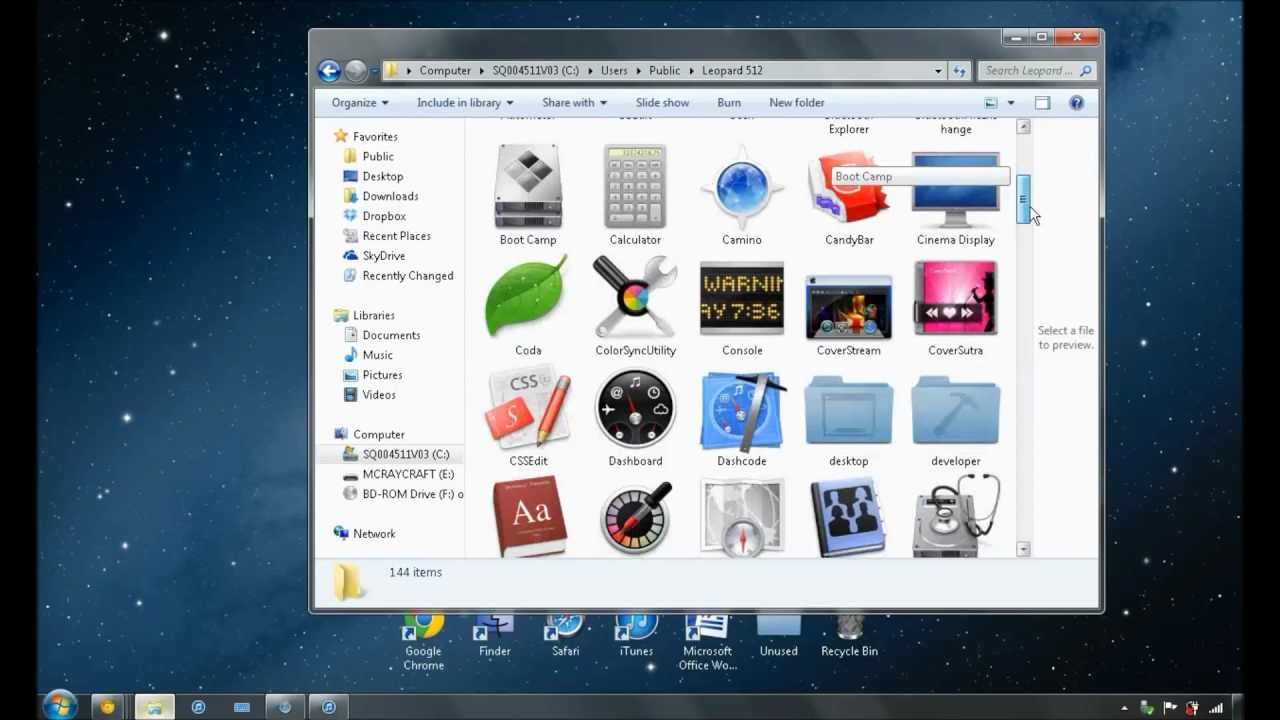Open the Include in library dropdown

pyautogui.click(x=465, y=102)
